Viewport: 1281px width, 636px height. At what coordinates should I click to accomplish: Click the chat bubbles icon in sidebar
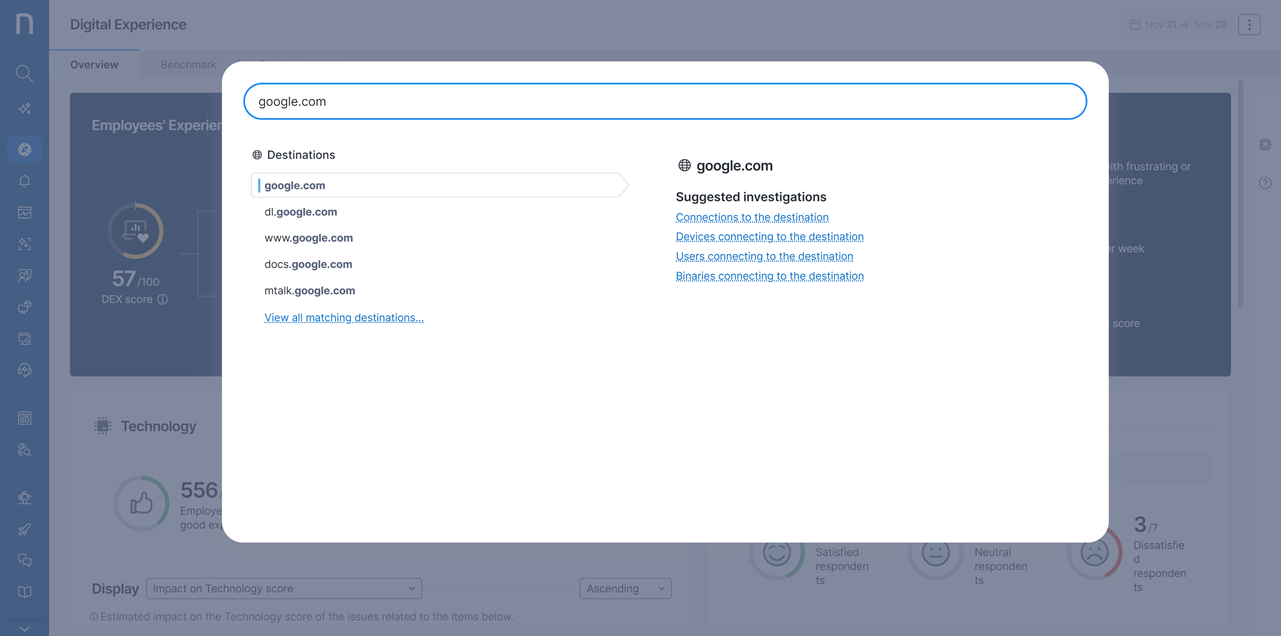click(24, 561)
